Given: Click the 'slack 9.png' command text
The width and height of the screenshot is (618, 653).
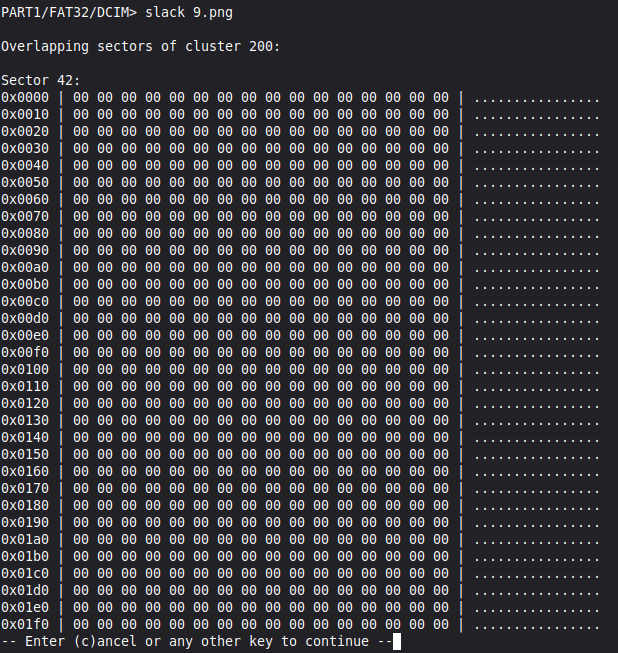Looking at the screenshot, I should point(189,12).
